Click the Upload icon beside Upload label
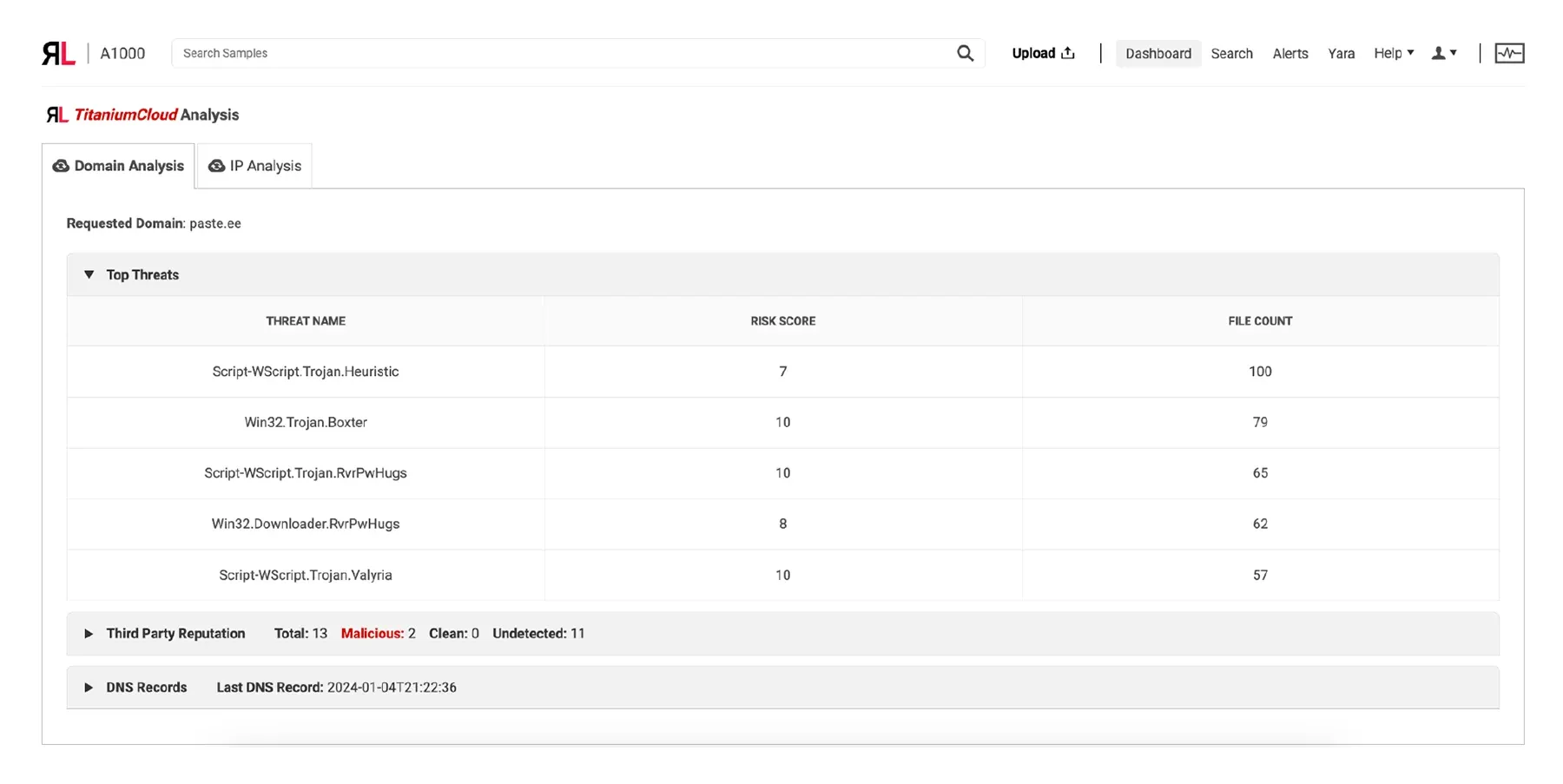The width and height of the screenshot is (1563, 784). 1068,52
